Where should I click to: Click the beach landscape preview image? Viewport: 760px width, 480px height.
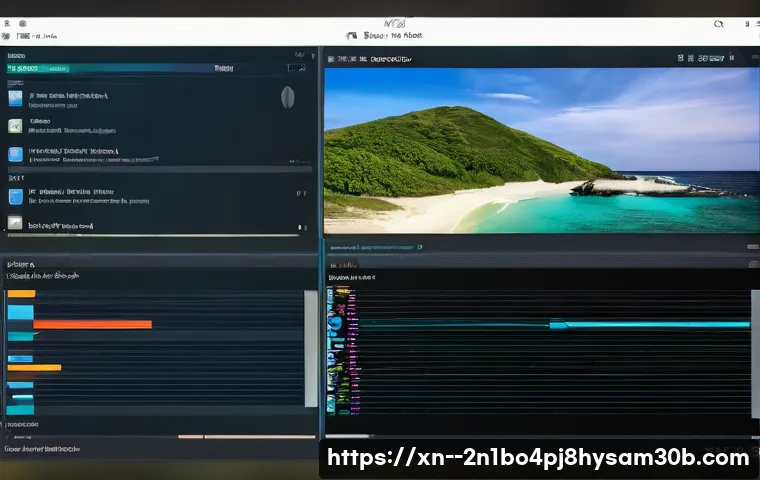541,150
